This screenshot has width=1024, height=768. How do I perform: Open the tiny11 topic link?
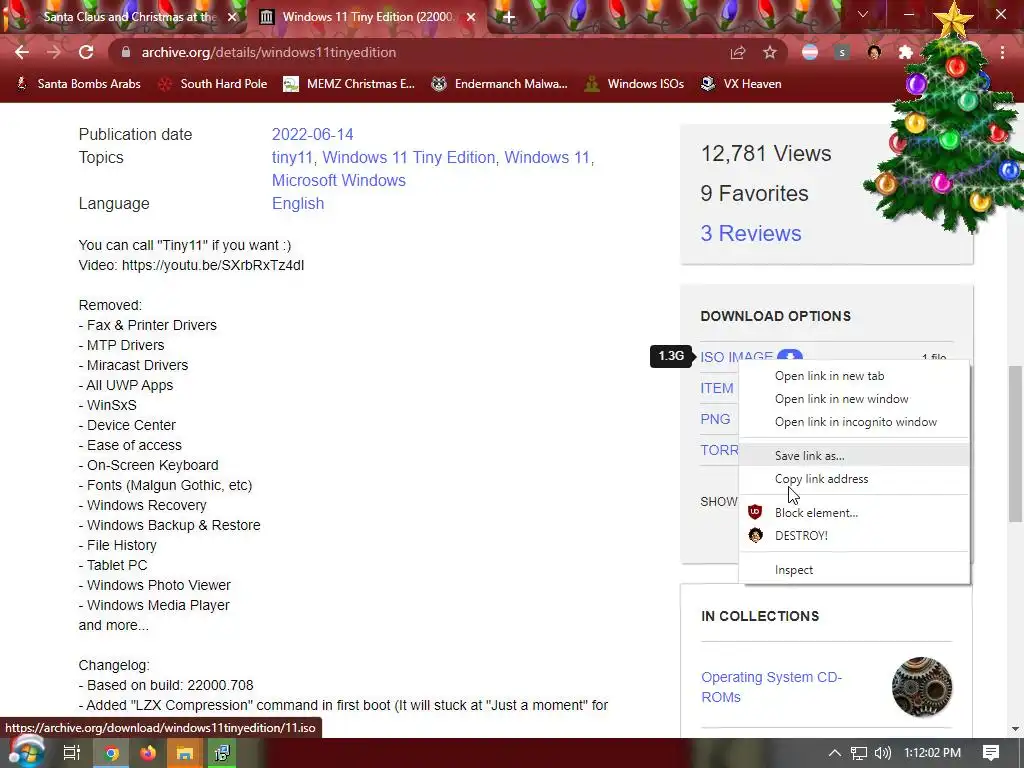[x=292, y=157]
